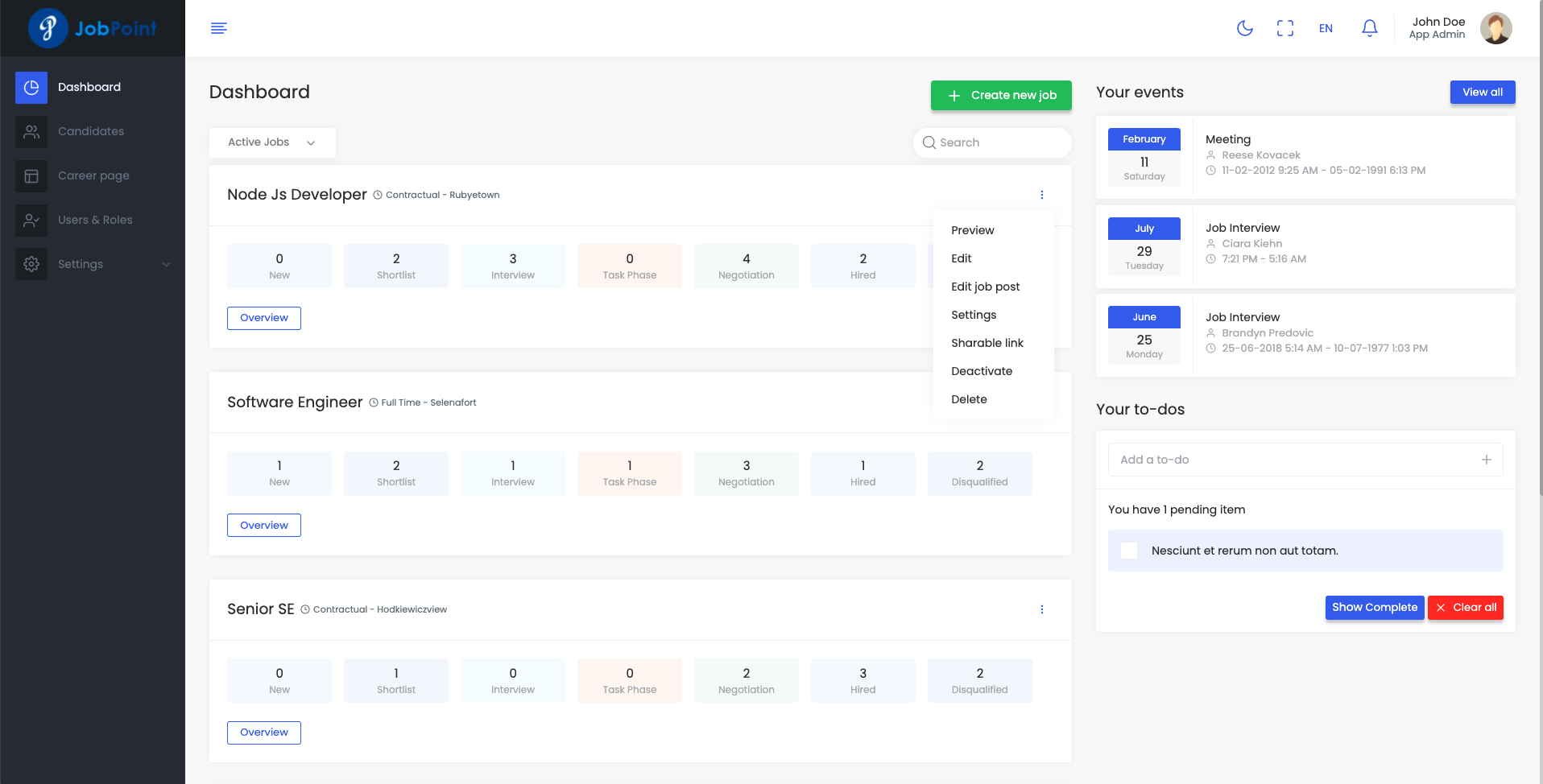Go to Career page in sidebar
The width and height of the screenshot is (1543, 784).
(x=93, y=175)
